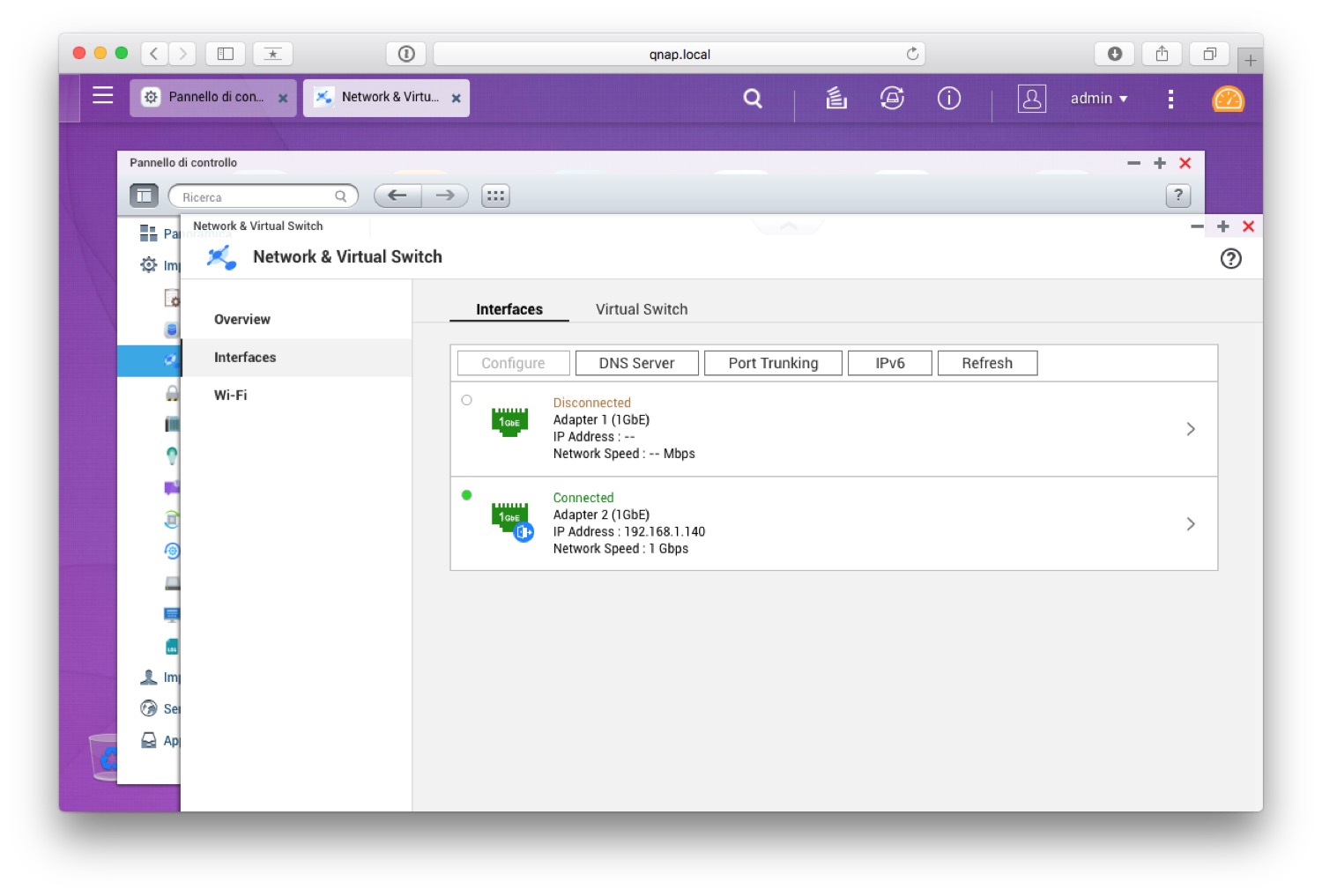Open Port Trunking settings
The height and width of the screenshot is (896, 1322).
(x=773, y=363)
